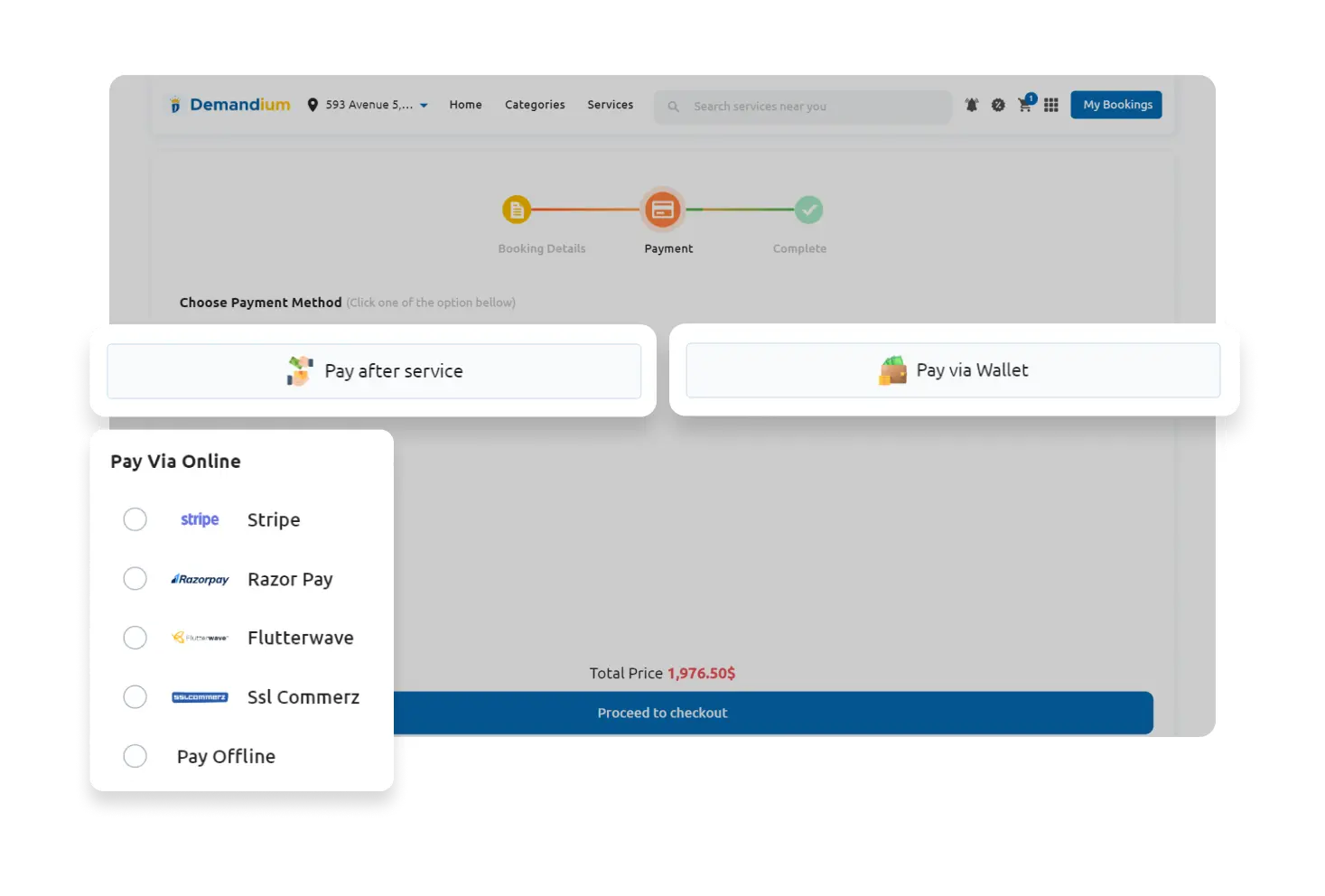Open the shopping cart icon
Screen dimensions: 1325x896
coord(1025,104)
